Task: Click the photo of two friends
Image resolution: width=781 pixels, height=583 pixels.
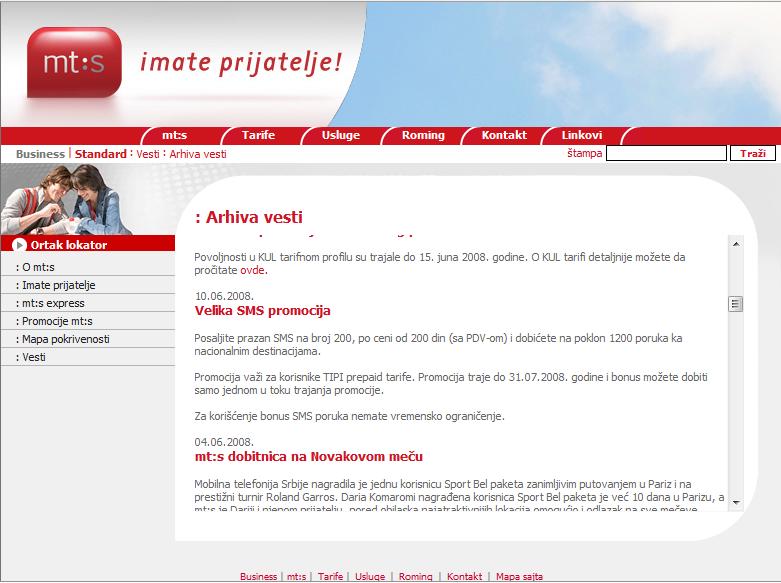Action: [x=66, y=199]
